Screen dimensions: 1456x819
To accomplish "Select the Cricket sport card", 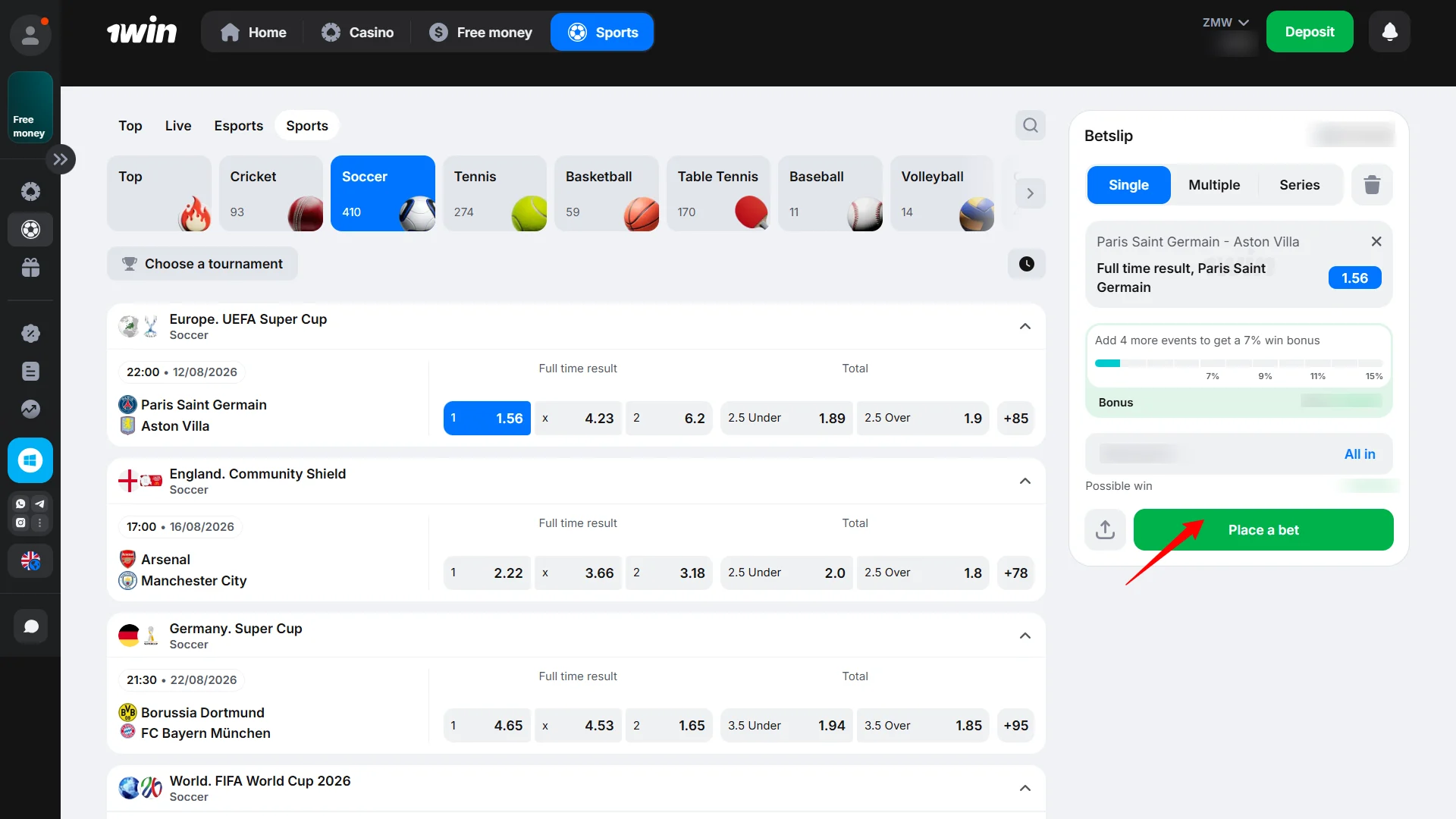I will (271, 193).
